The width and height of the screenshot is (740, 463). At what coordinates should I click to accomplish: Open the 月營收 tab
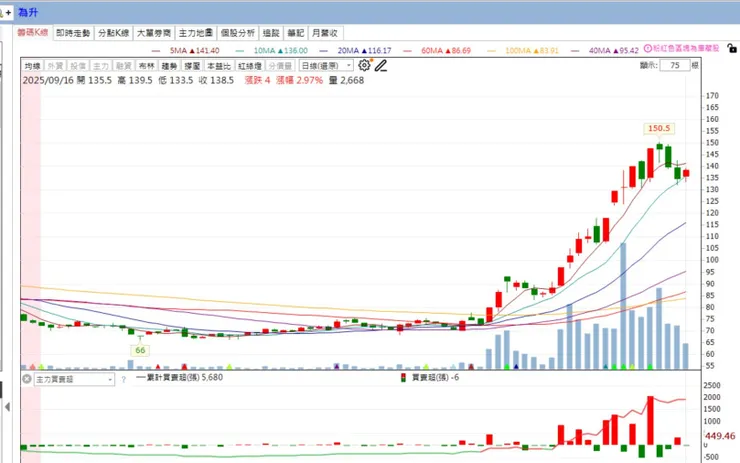[x=325, y=33]
